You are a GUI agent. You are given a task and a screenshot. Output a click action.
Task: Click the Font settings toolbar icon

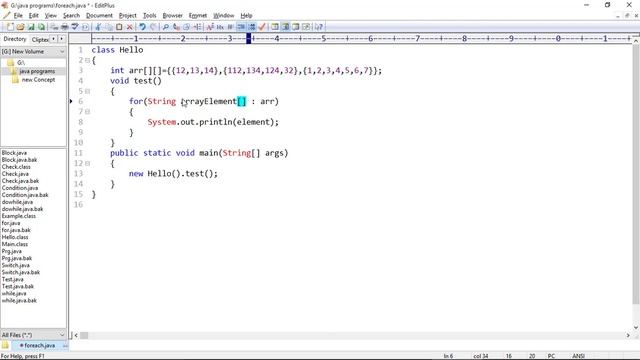pos(210,27)
